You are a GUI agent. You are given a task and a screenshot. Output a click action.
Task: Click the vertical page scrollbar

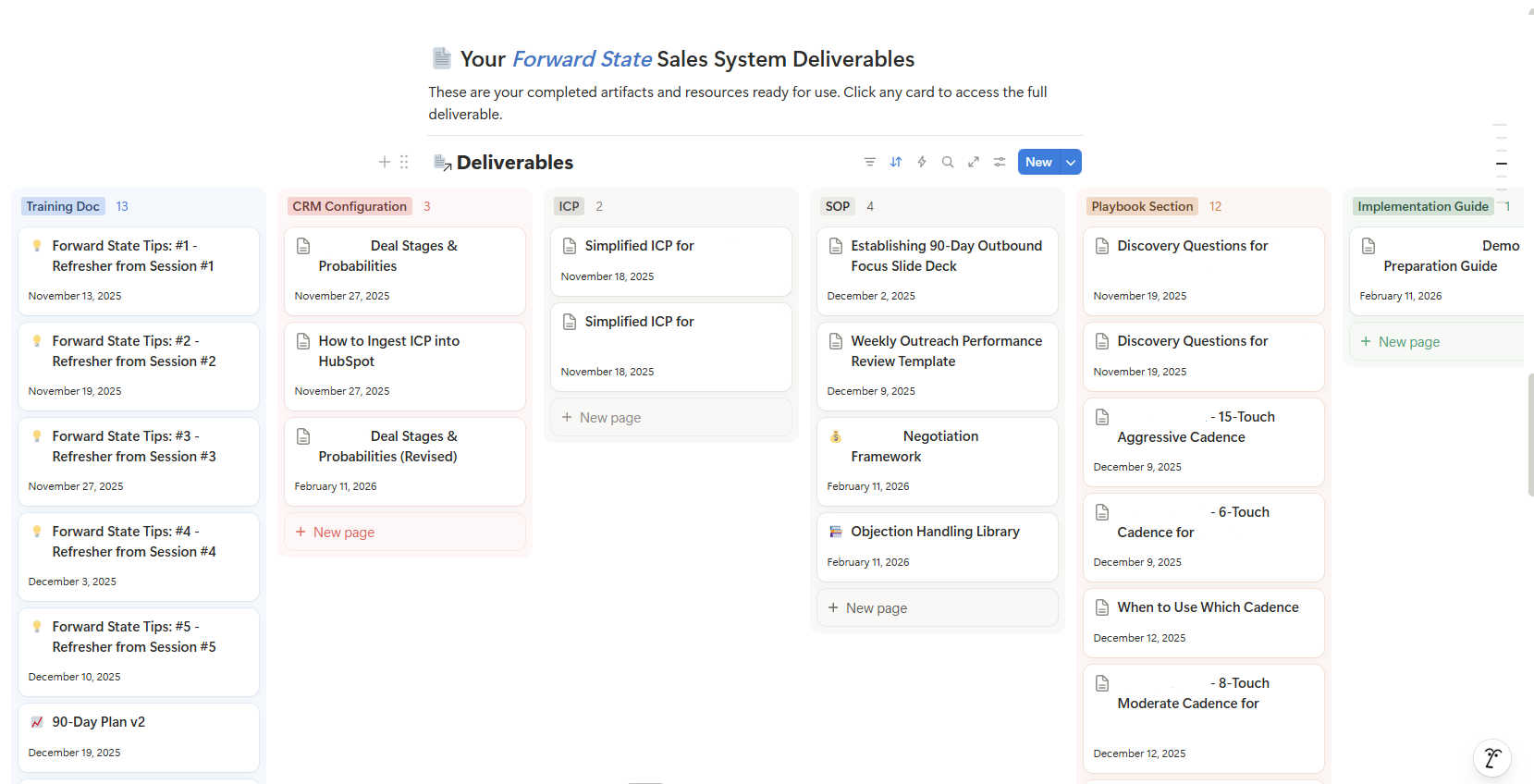(x=1530, y=435)
